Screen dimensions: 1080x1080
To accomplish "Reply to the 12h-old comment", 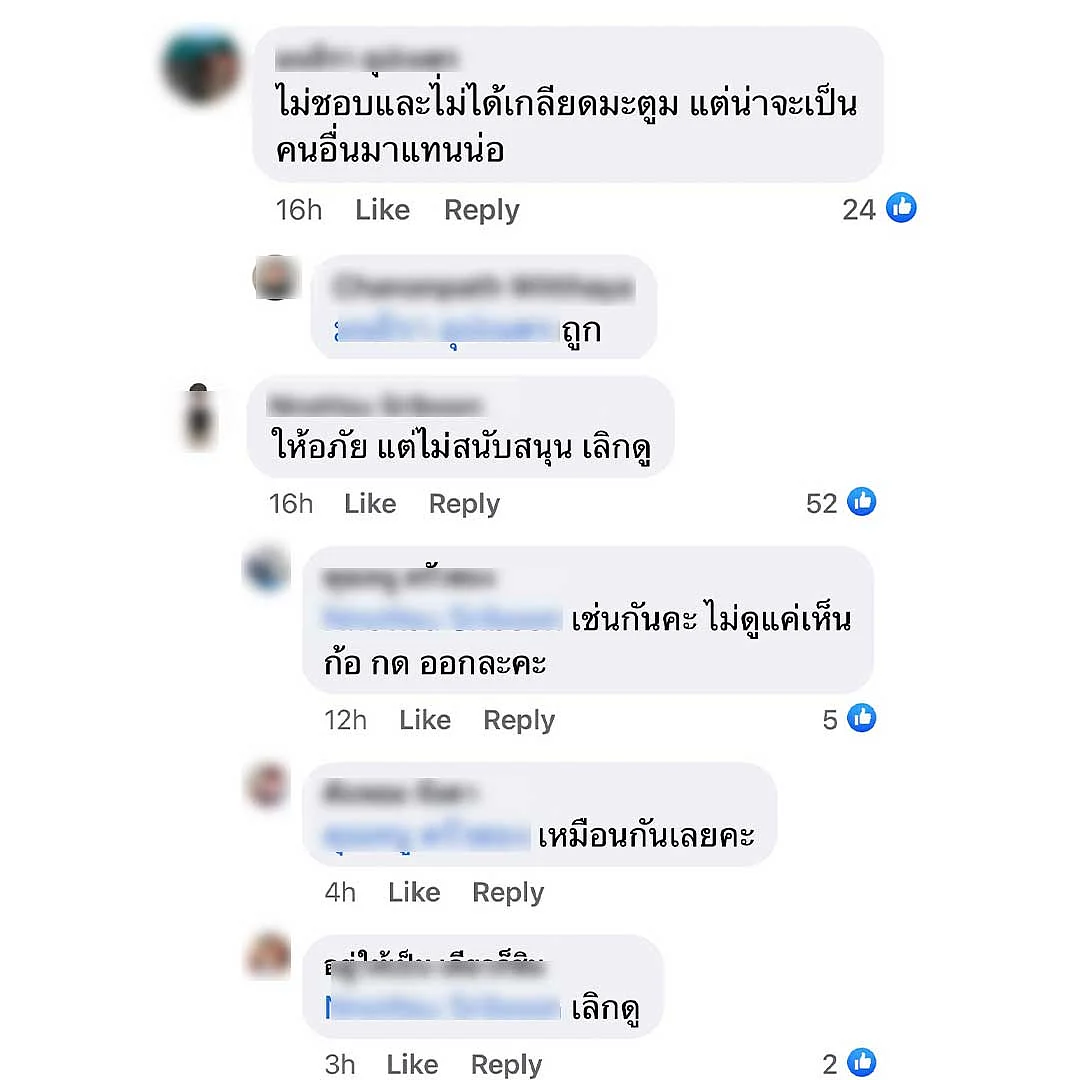I will click(519, 720).
